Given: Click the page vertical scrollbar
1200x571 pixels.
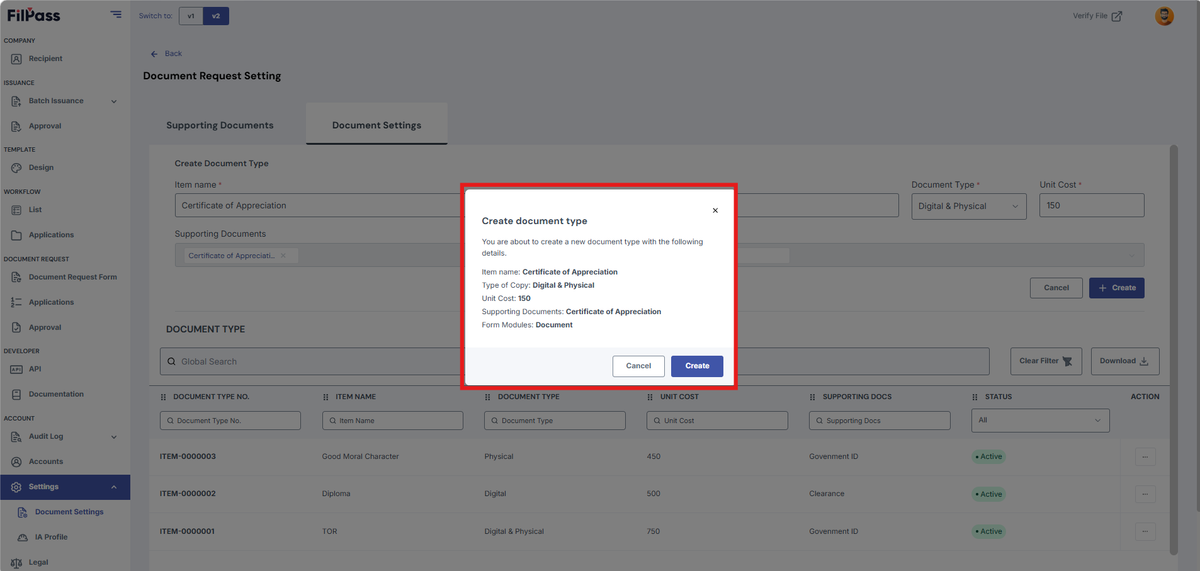Looking at the screenshot, I should pyautogui.click(x=1174, y=350).
